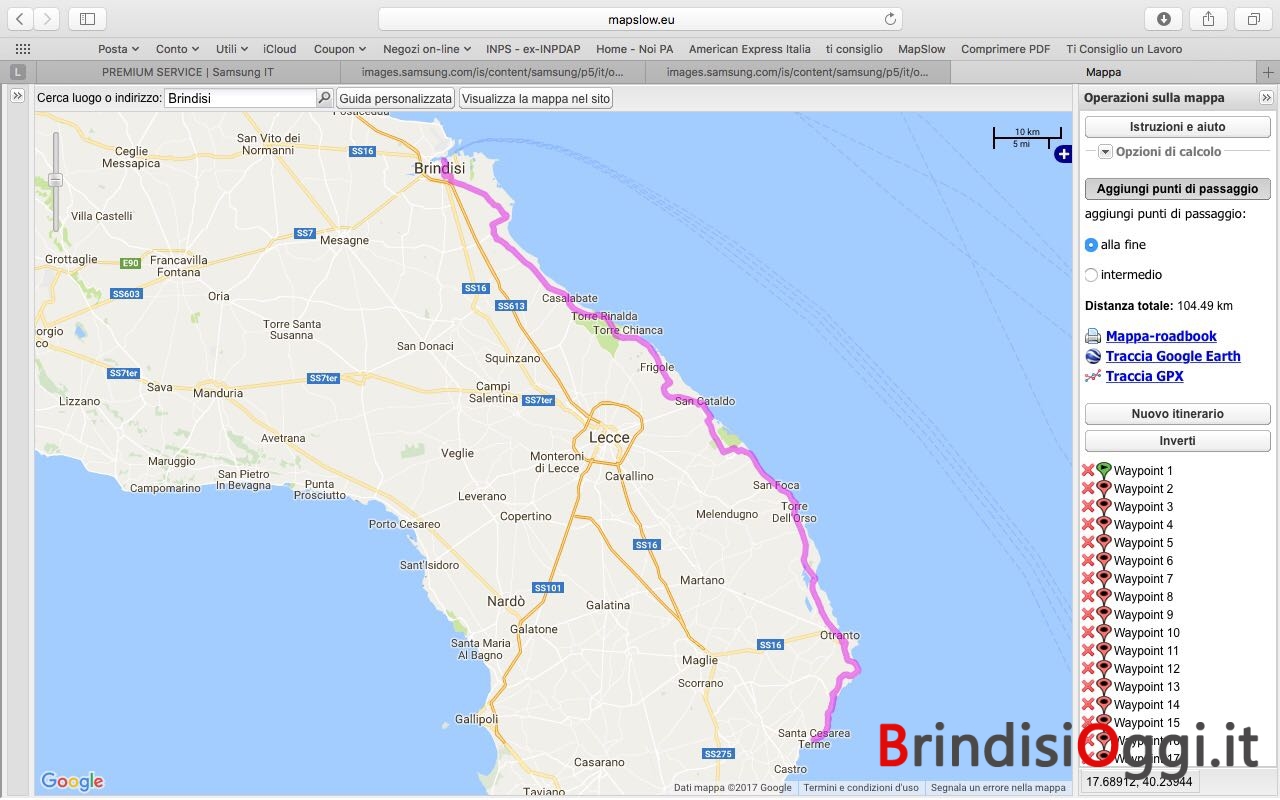Collapse the Operazioni sulla mappa panel
The width and height of the screenshot is (1280, 800).
tap(1266, 97)
